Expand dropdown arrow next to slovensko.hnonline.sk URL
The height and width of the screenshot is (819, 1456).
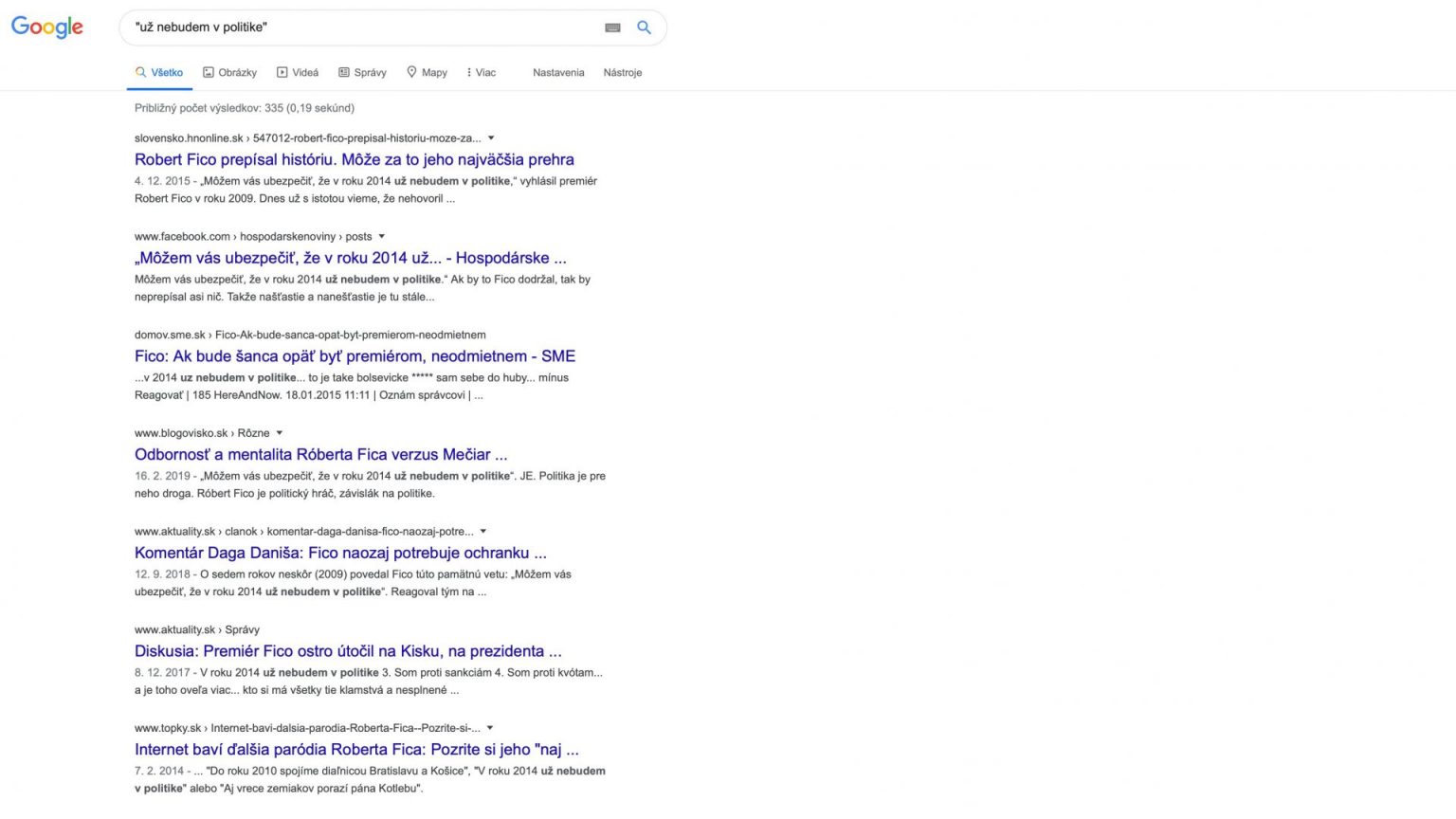coord(491,138)
